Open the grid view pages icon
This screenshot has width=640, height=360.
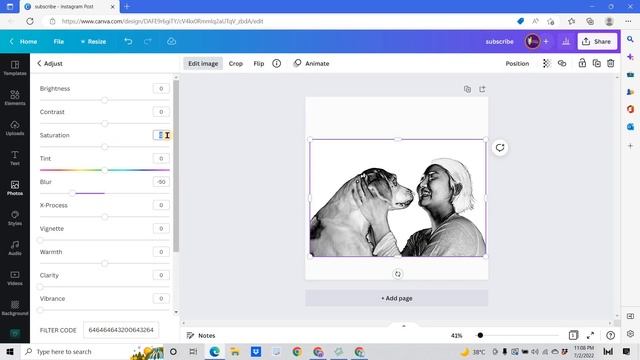tap(573, 335)
